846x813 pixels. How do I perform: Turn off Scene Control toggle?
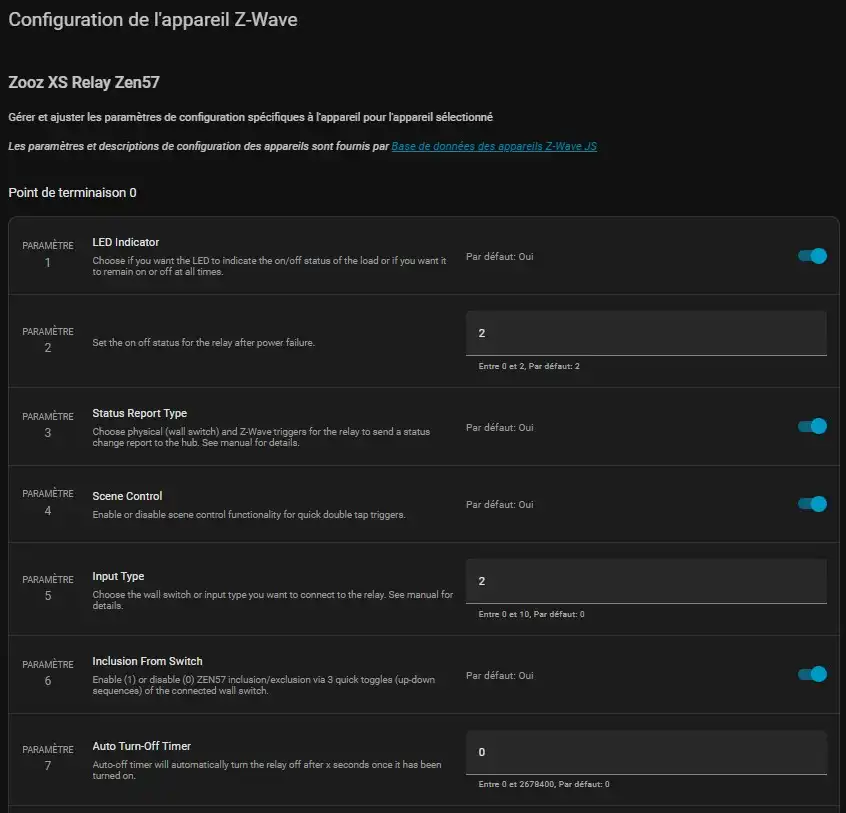click(812, 504)
